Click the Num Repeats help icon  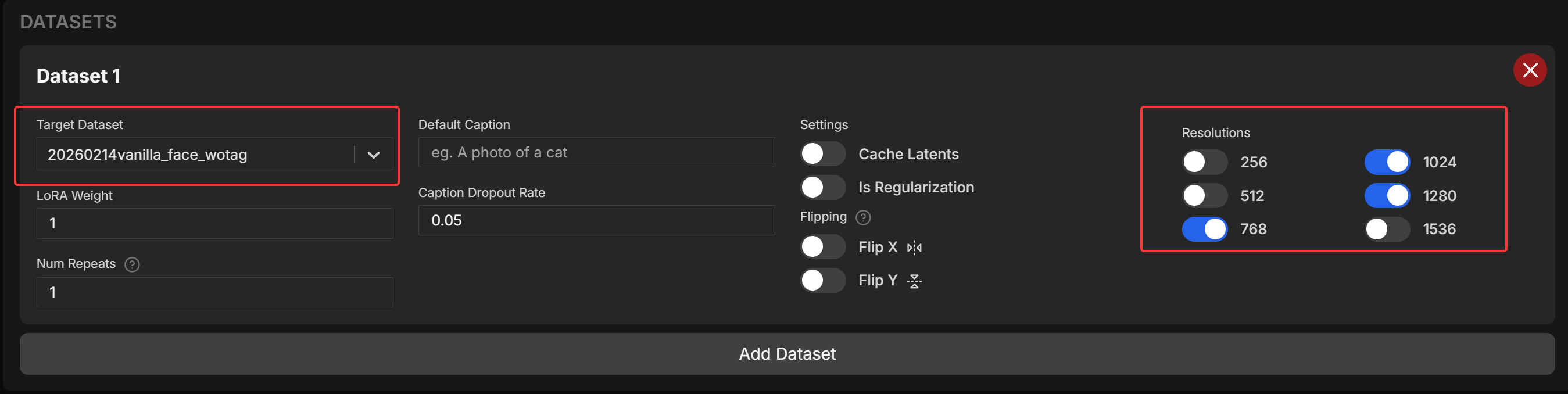[132, 264]
